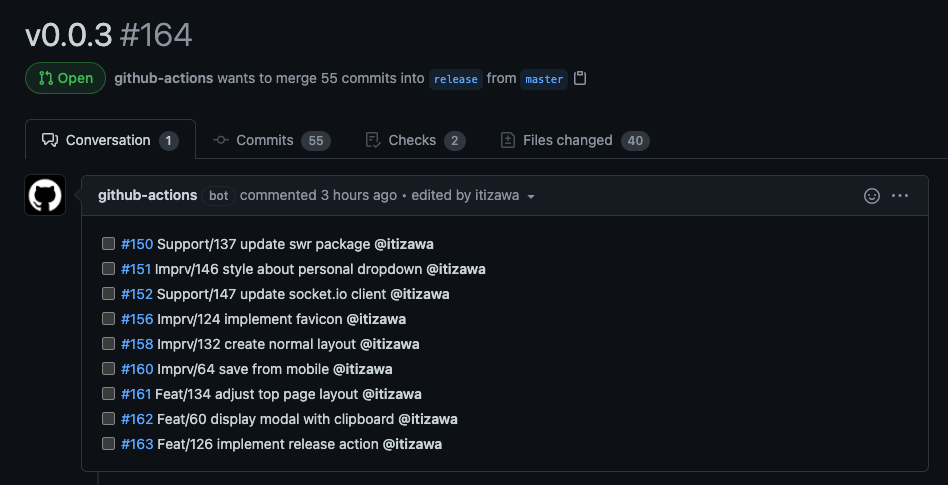
Task: Click the Files changed diff icon
Action: click(508, 140)
